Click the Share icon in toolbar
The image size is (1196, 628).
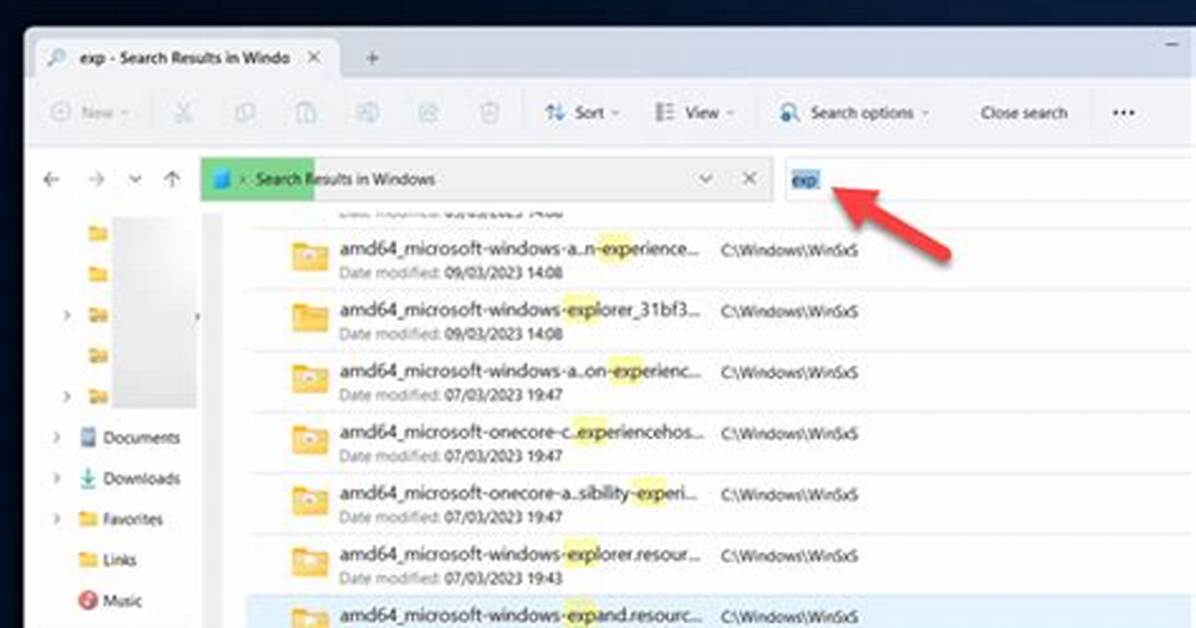(x=429, y=113)
